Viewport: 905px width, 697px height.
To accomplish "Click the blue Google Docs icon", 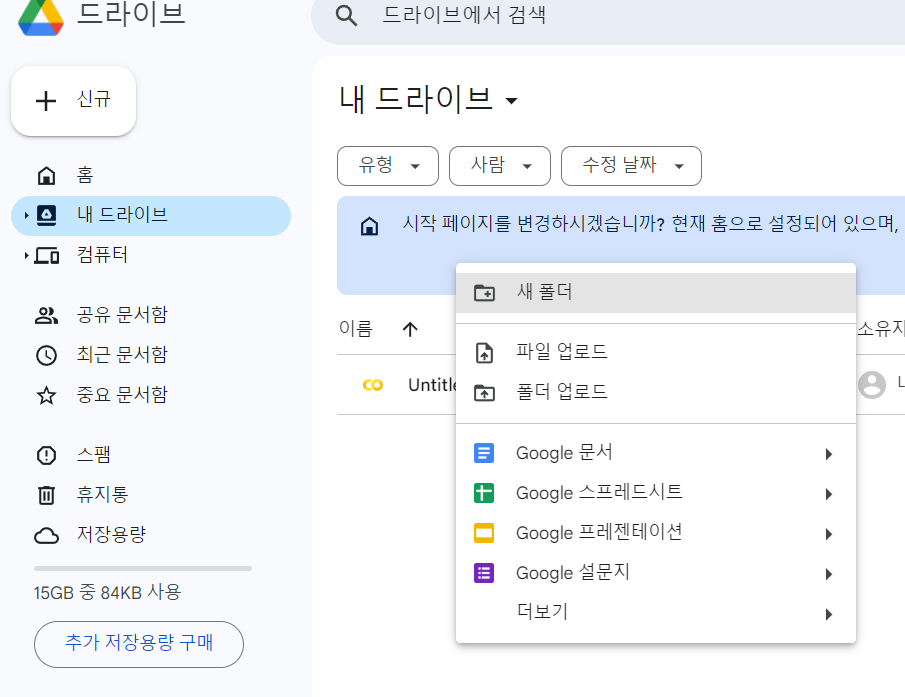I will [x=484, y=454].
